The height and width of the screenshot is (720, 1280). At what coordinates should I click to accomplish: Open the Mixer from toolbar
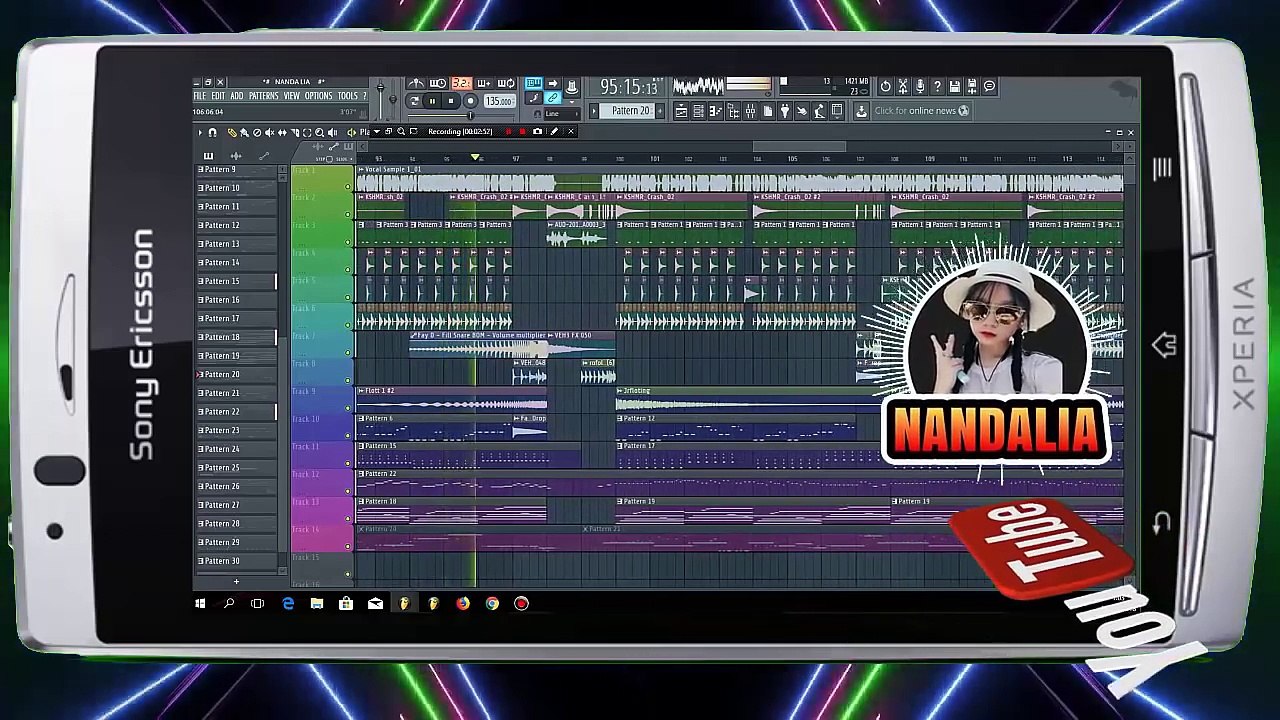coord(750,111)
